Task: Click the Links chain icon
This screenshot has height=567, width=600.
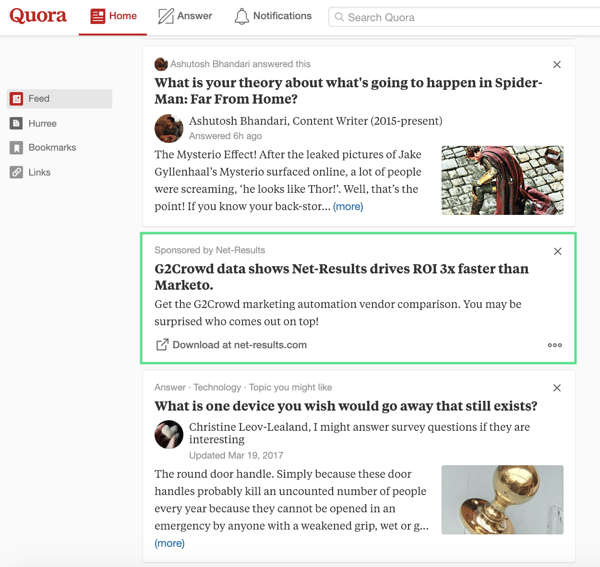Action: click(16, 173)
